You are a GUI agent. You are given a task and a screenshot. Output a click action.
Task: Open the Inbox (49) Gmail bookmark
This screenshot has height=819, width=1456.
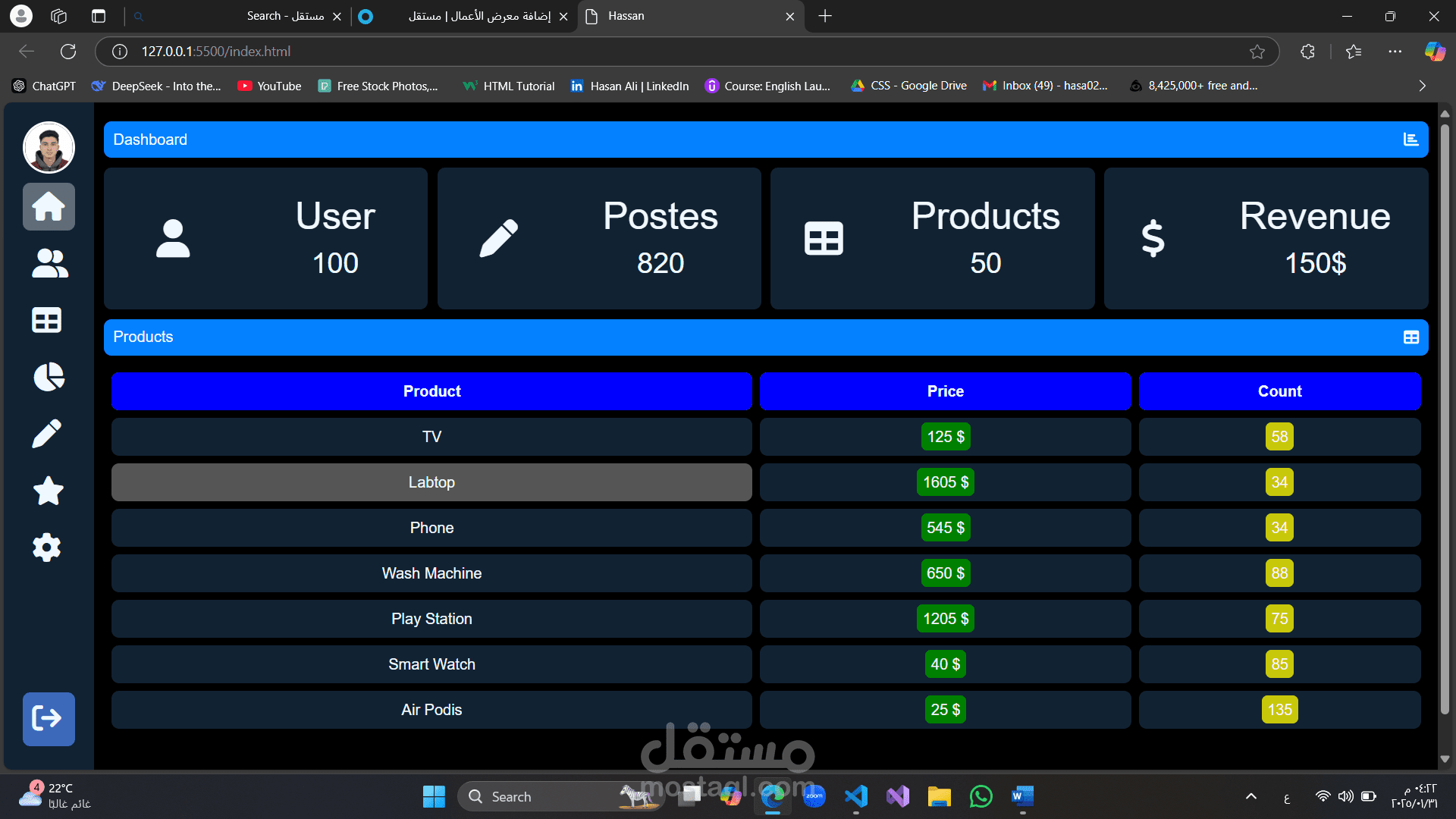1045,86
